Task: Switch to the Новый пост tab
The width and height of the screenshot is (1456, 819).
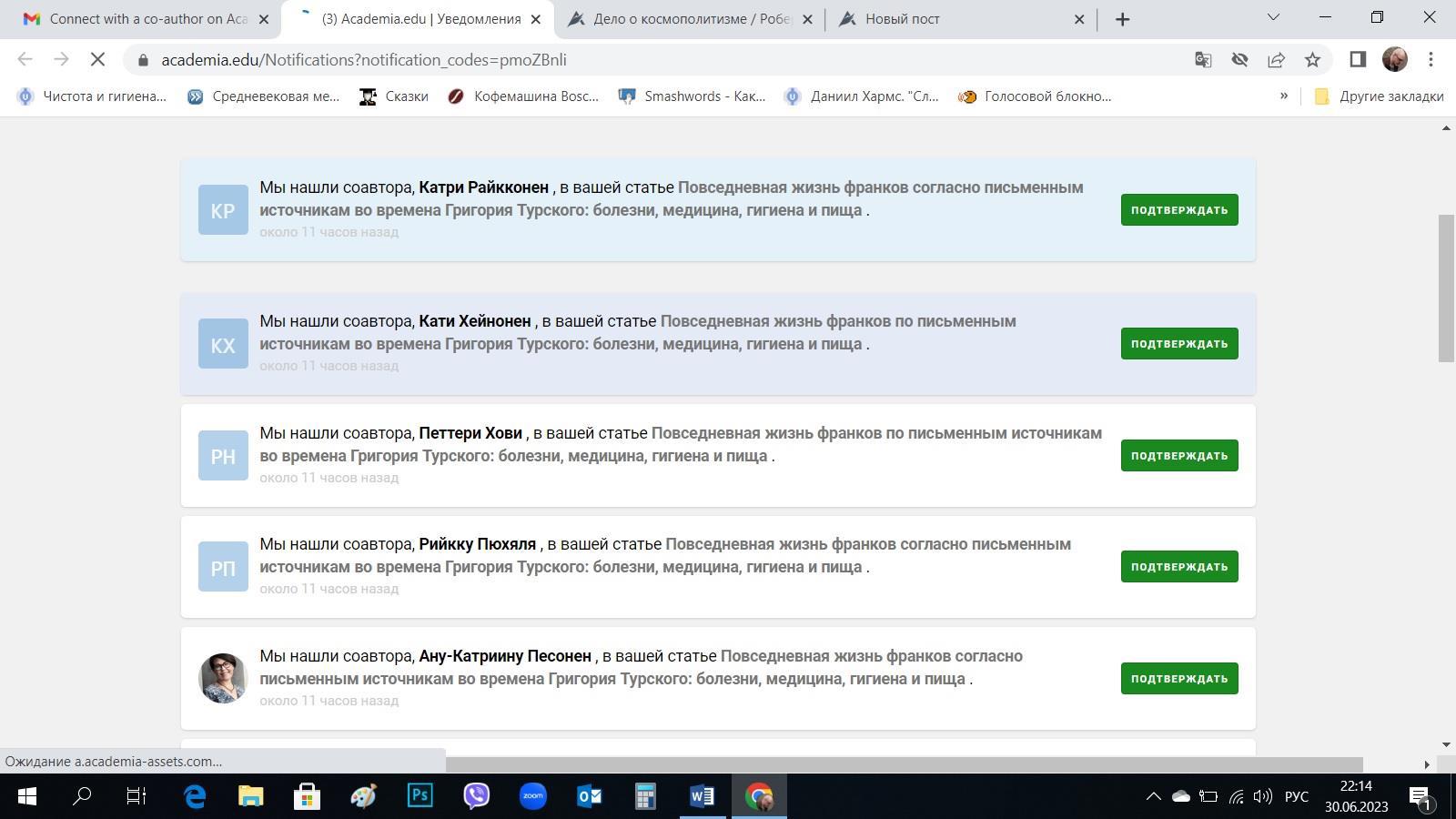Action: [x=955, y=19]
